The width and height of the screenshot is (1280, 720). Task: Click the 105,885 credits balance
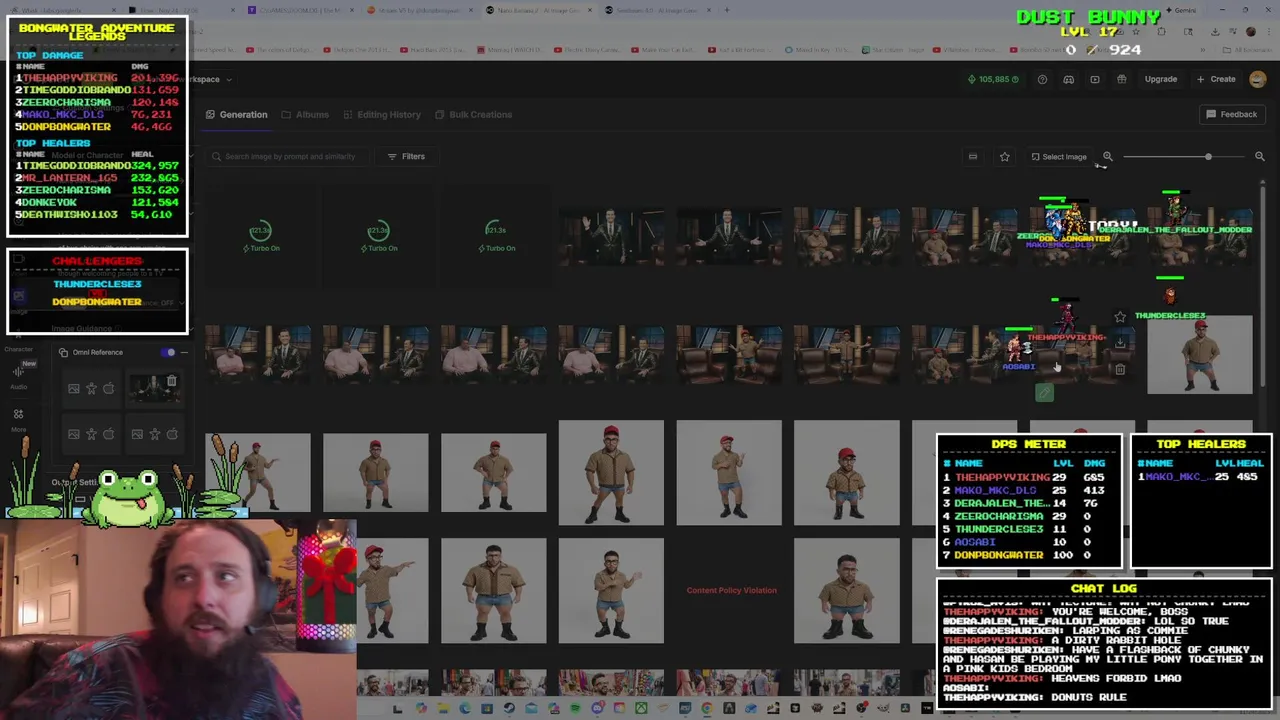[x=993, y=79]
